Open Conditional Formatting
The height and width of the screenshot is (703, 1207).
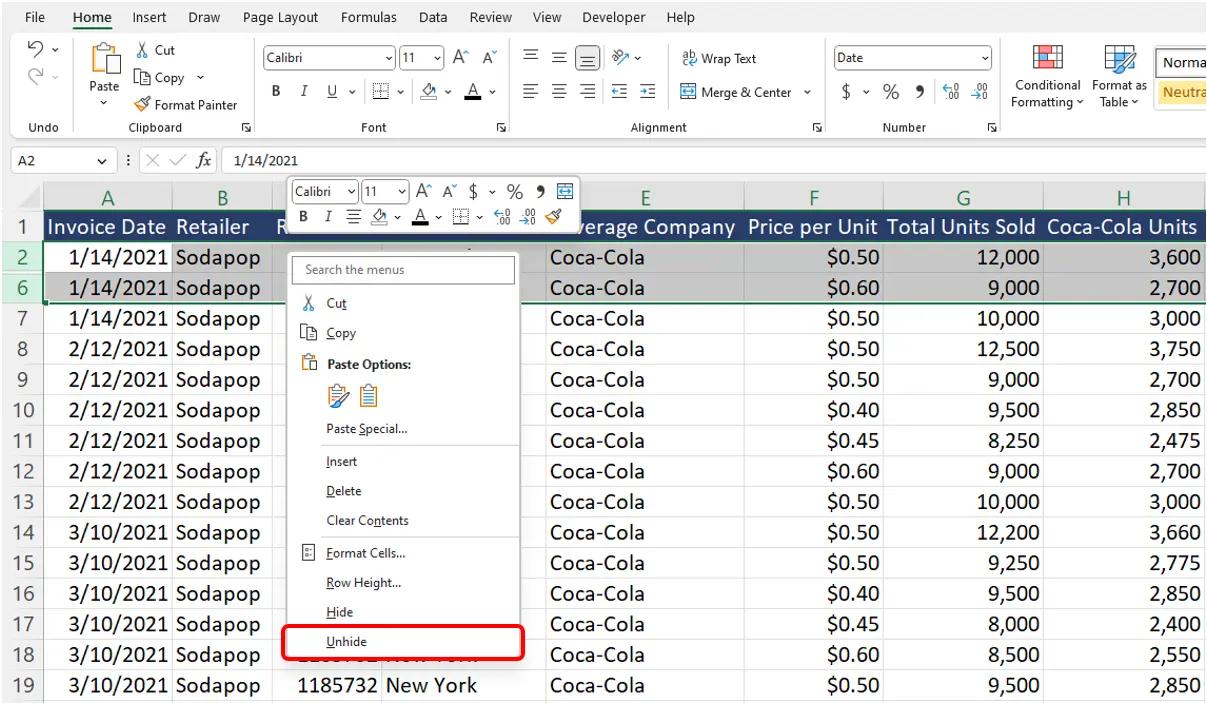click(1046, 75)
